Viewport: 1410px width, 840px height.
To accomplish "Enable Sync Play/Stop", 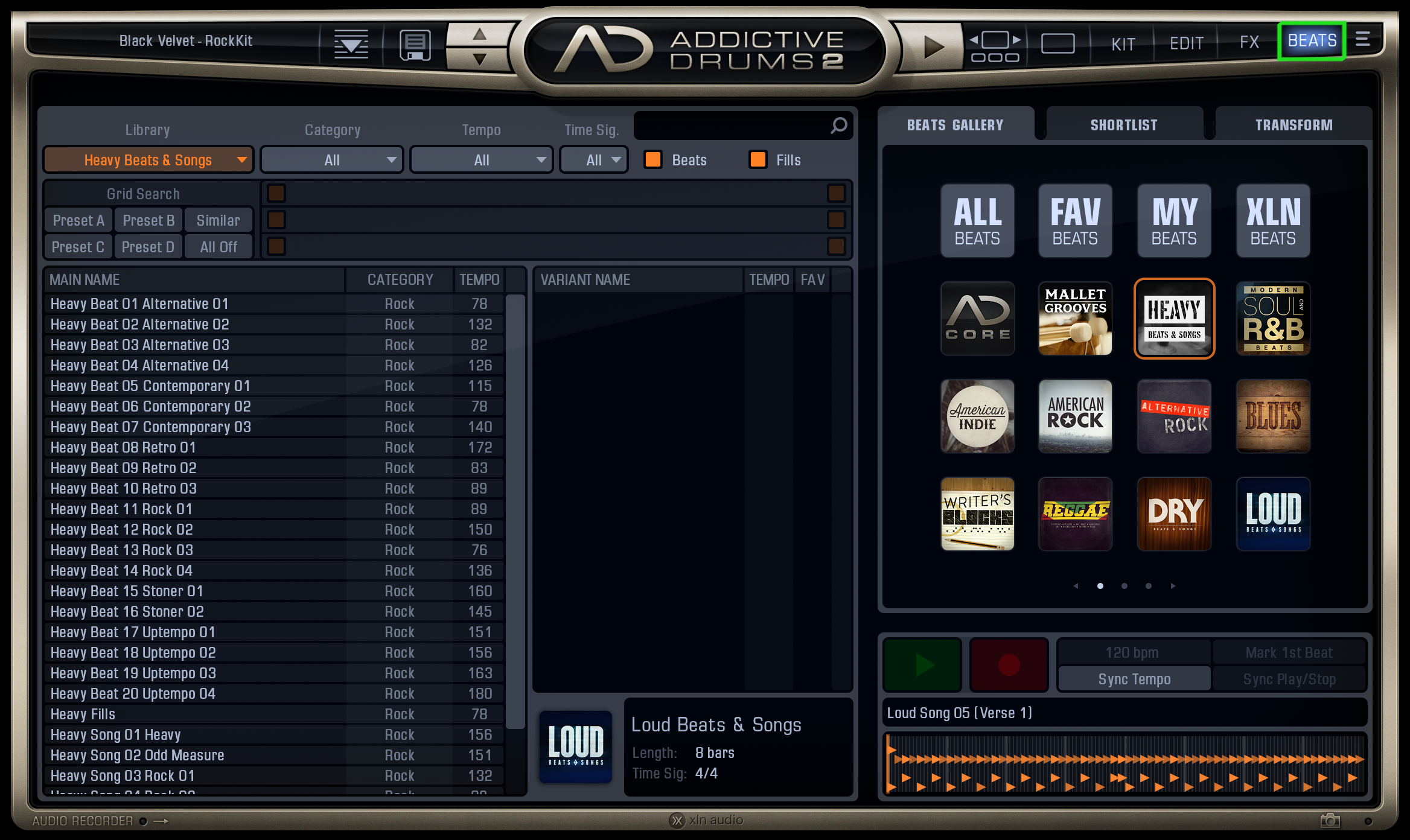I will pos(1289,679).
